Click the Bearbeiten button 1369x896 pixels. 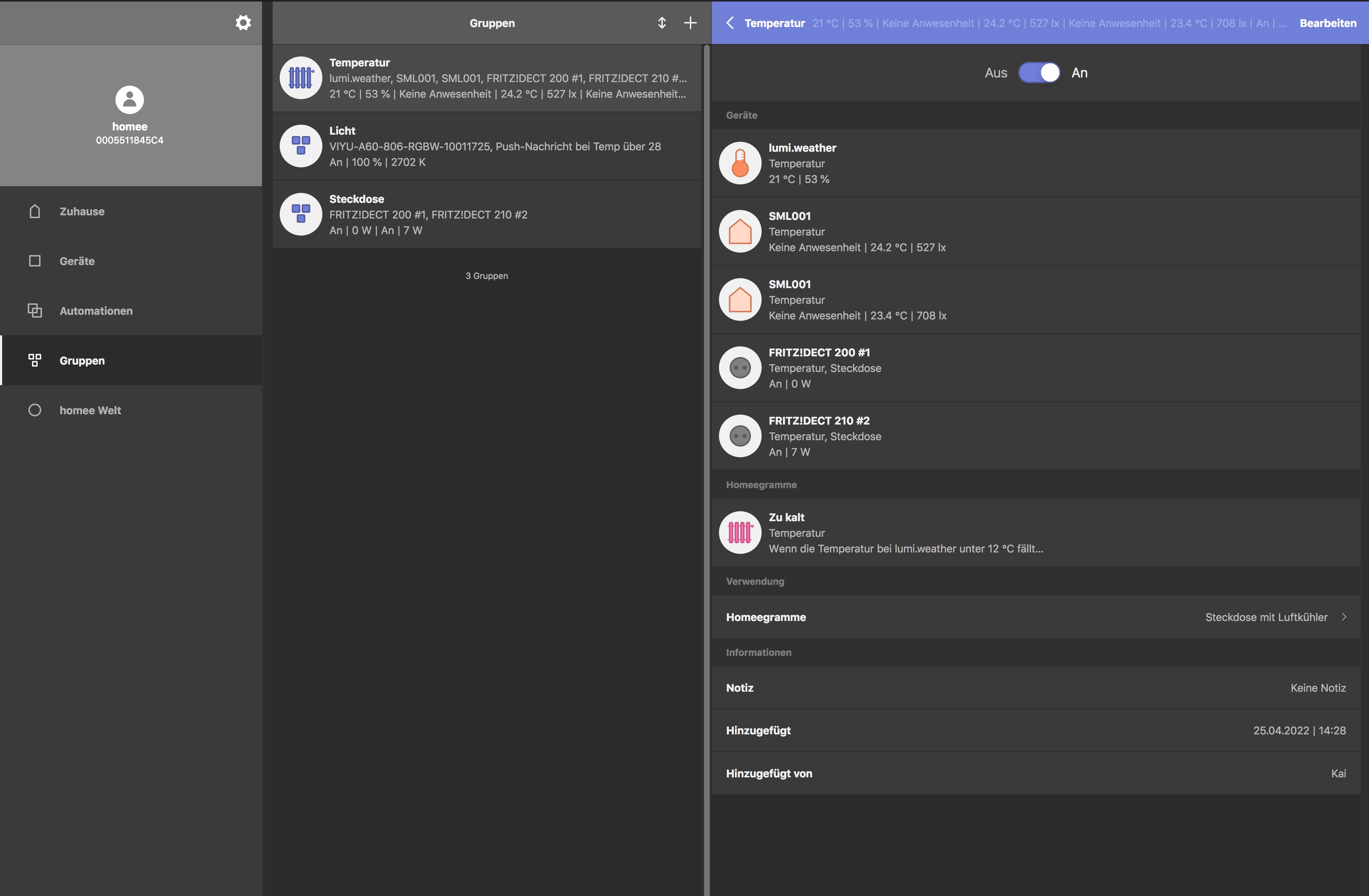(1327, 23)
